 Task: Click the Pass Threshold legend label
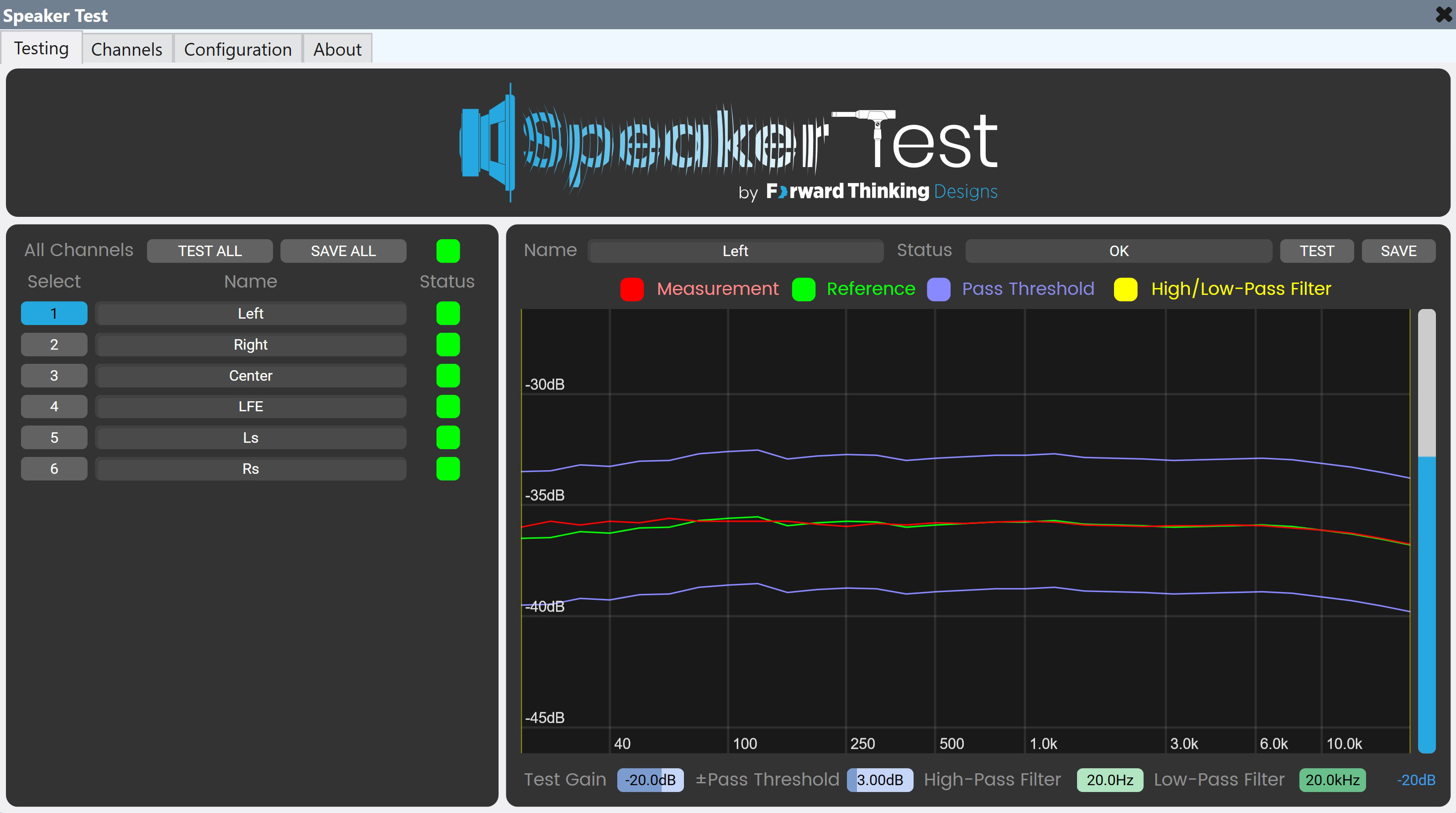tap(1028, 288)
